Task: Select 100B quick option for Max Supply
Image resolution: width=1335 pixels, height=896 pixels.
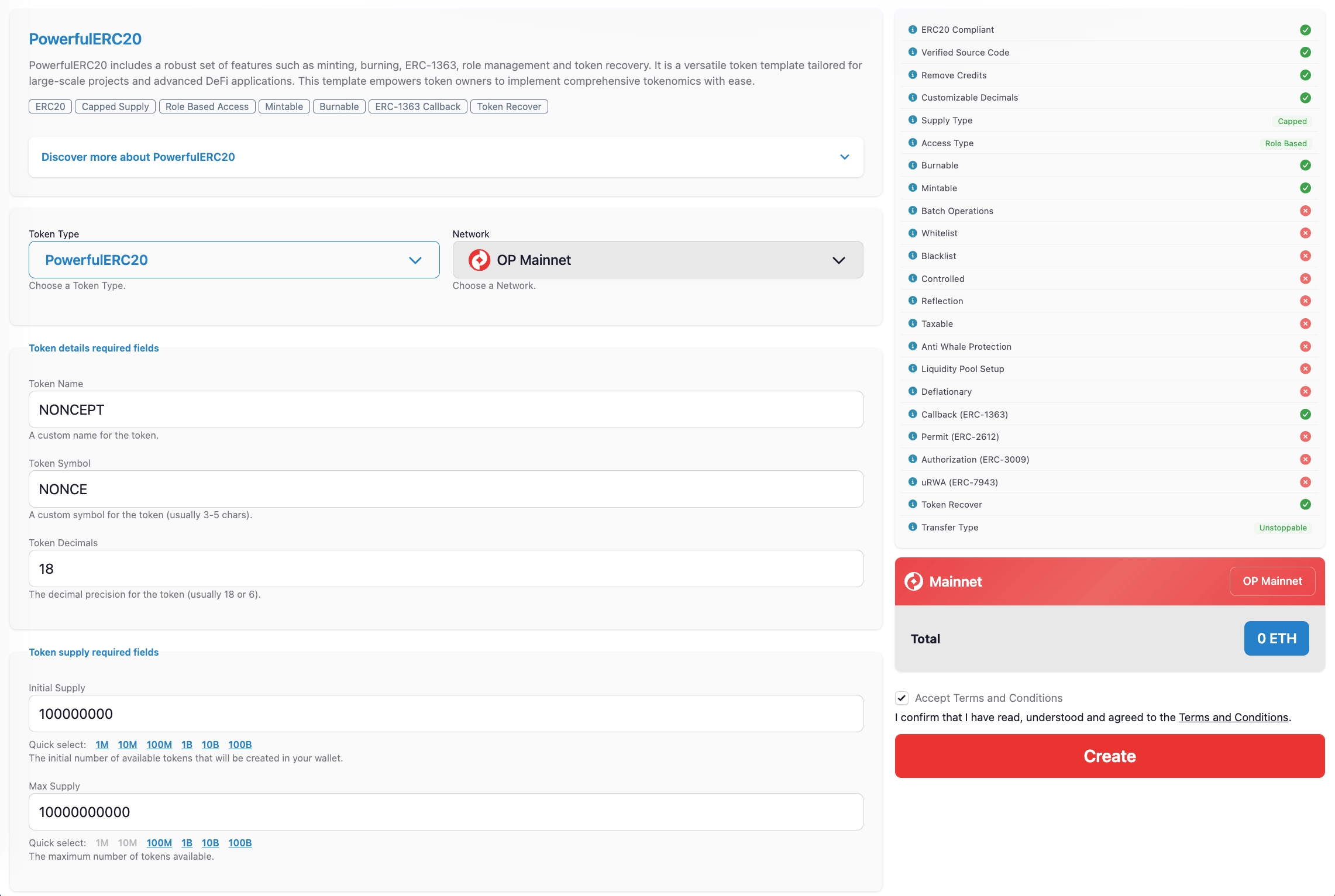Action: pos(240,843)
